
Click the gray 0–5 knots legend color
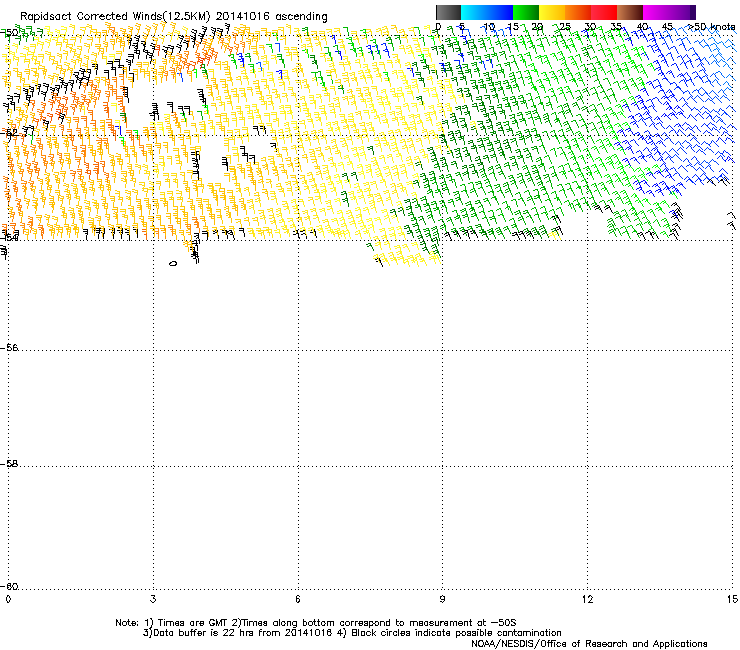(x=448, y=12)
